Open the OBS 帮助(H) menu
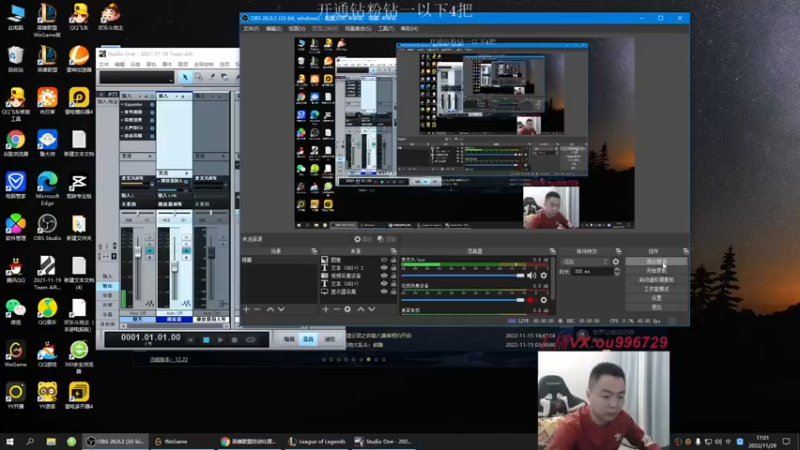 [409, 29]
